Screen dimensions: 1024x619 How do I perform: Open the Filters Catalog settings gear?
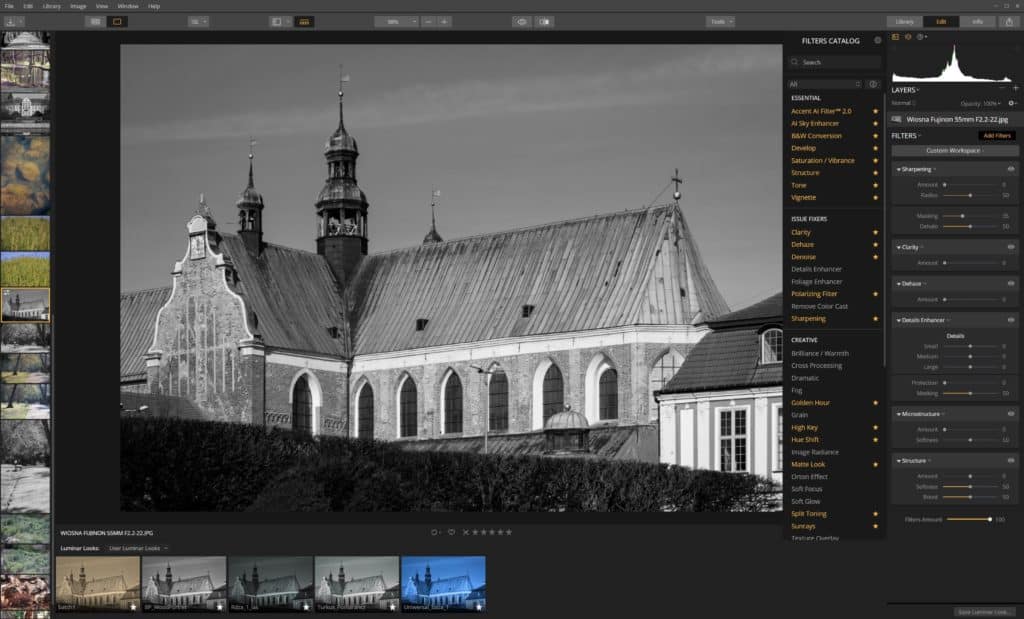pyautogui.click(x=878, y=41)
